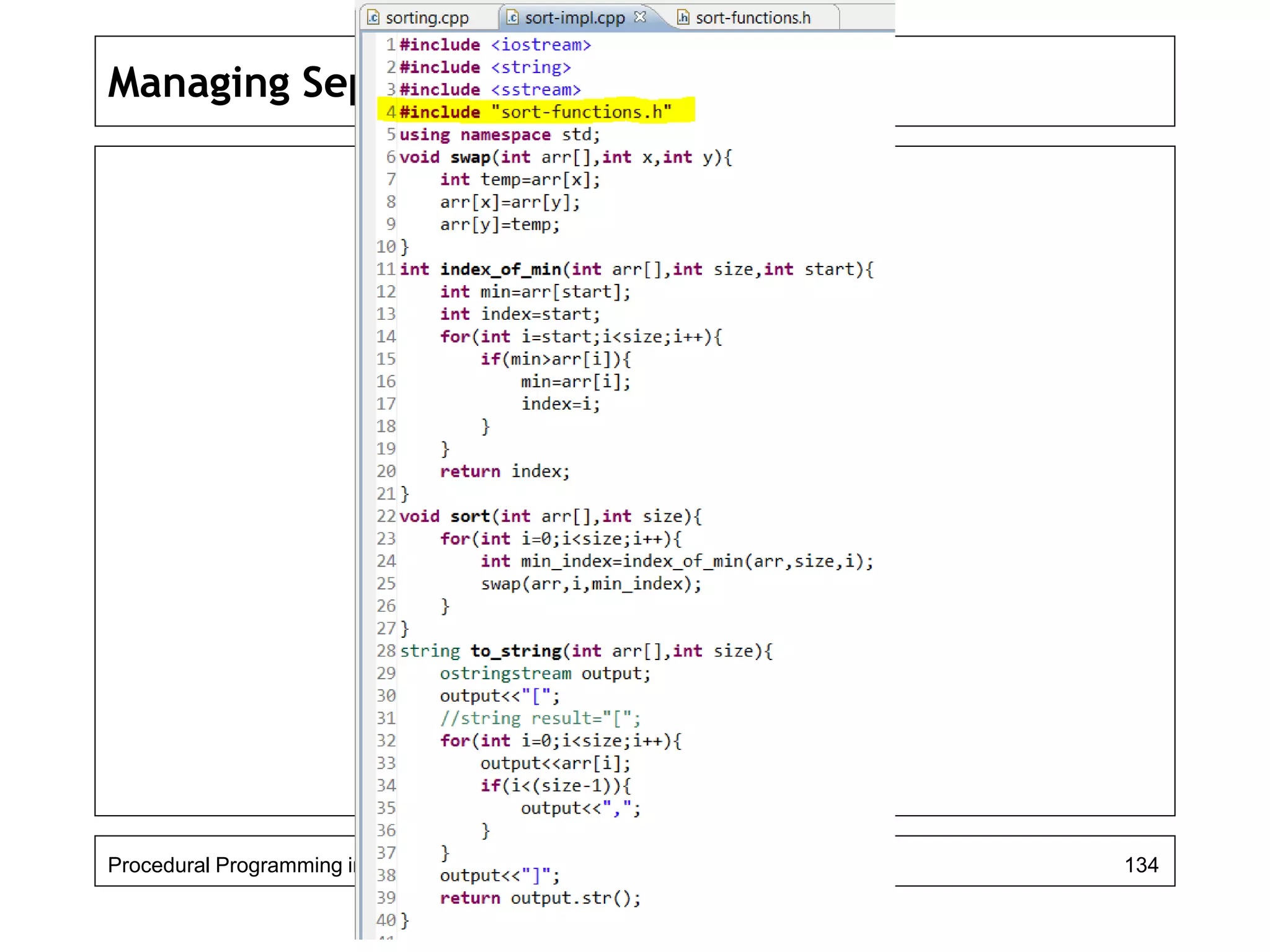This screenshot has height=952, width=1270.
Task: Click the output<<","; statement
Action: pos(580,808)
